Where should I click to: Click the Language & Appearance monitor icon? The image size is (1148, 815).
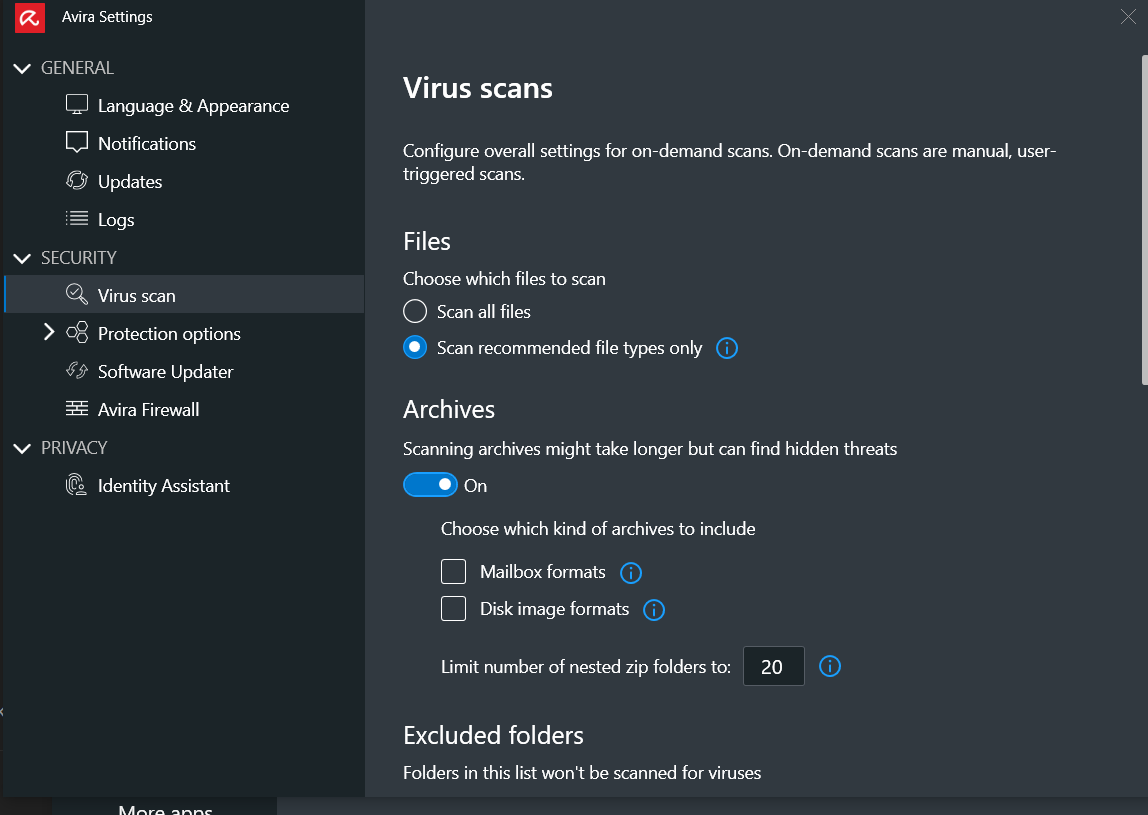77,105
